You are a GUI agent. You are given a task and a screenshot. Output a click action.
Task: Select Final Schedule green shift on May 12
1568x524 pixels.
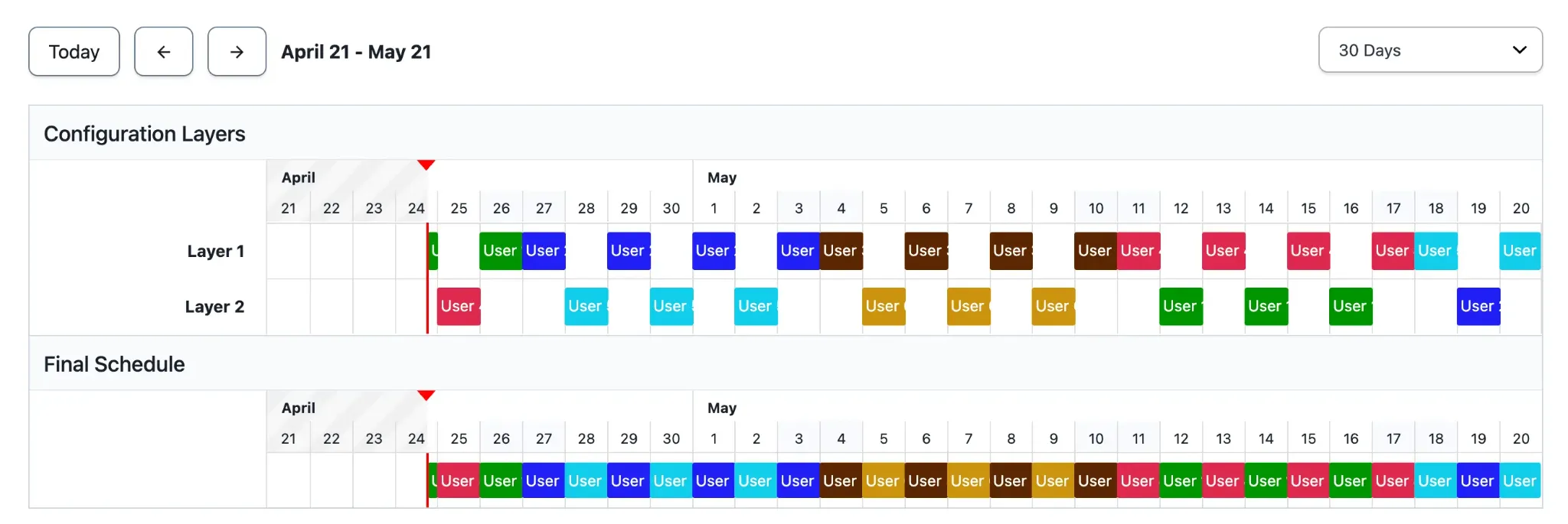pos(1181,481)
